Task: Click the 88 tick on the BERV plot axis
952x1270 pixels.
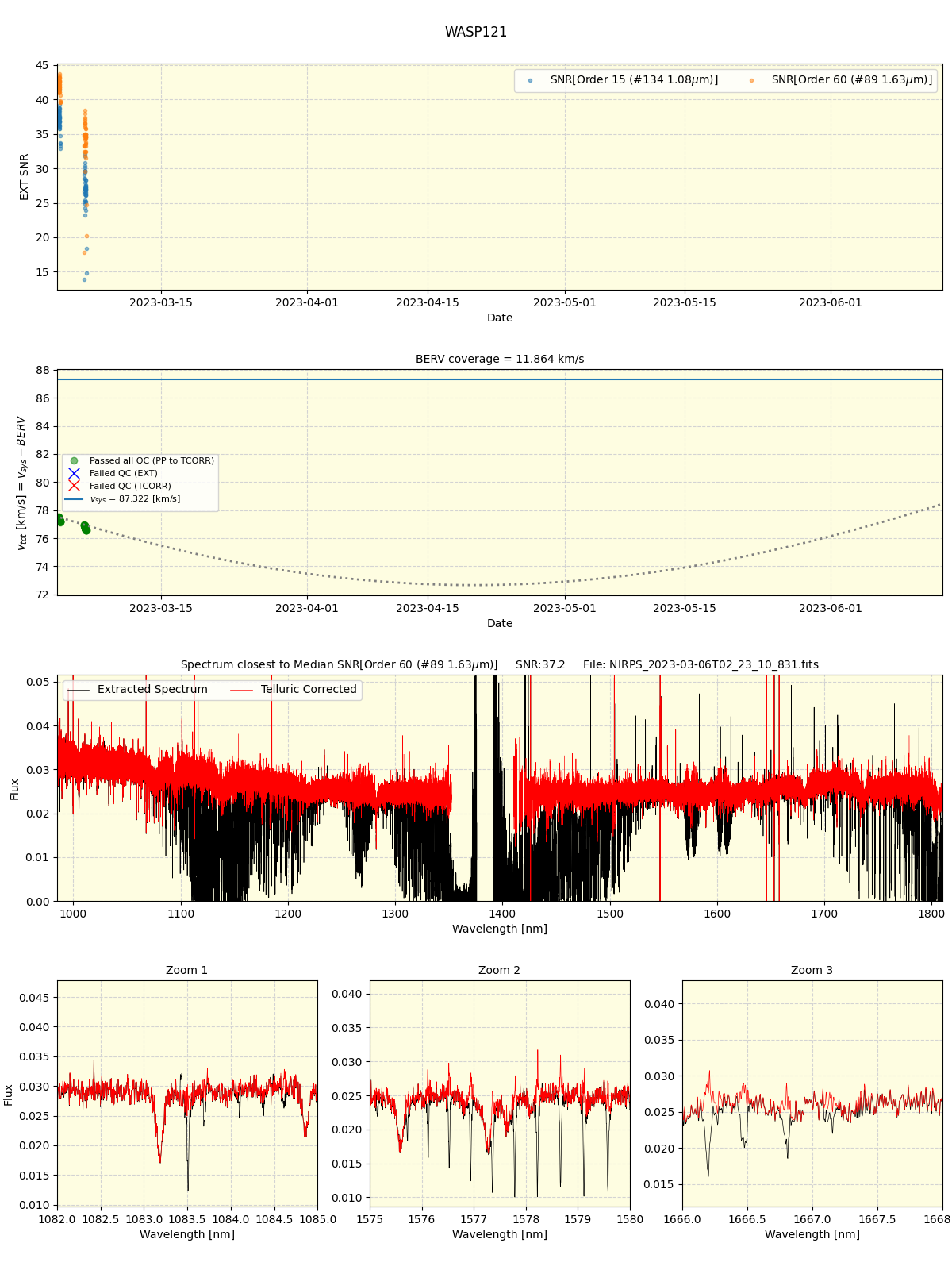Action: coord(41,371)
